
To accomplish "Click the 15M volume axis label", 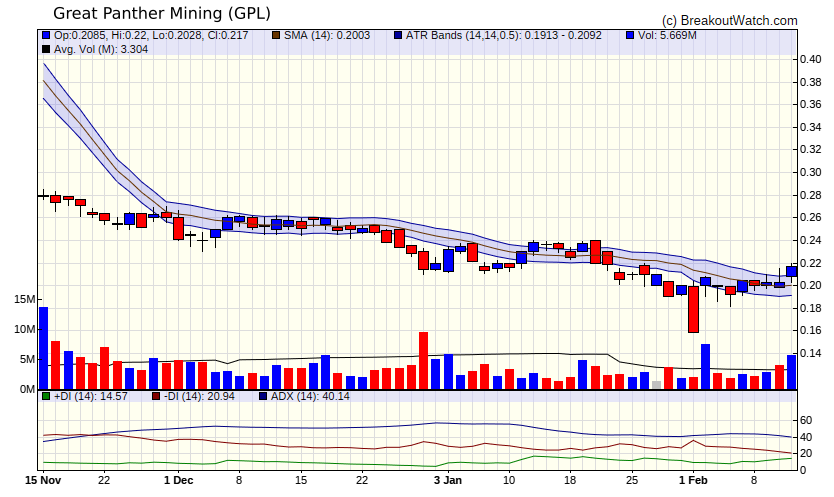I will 24,299.
